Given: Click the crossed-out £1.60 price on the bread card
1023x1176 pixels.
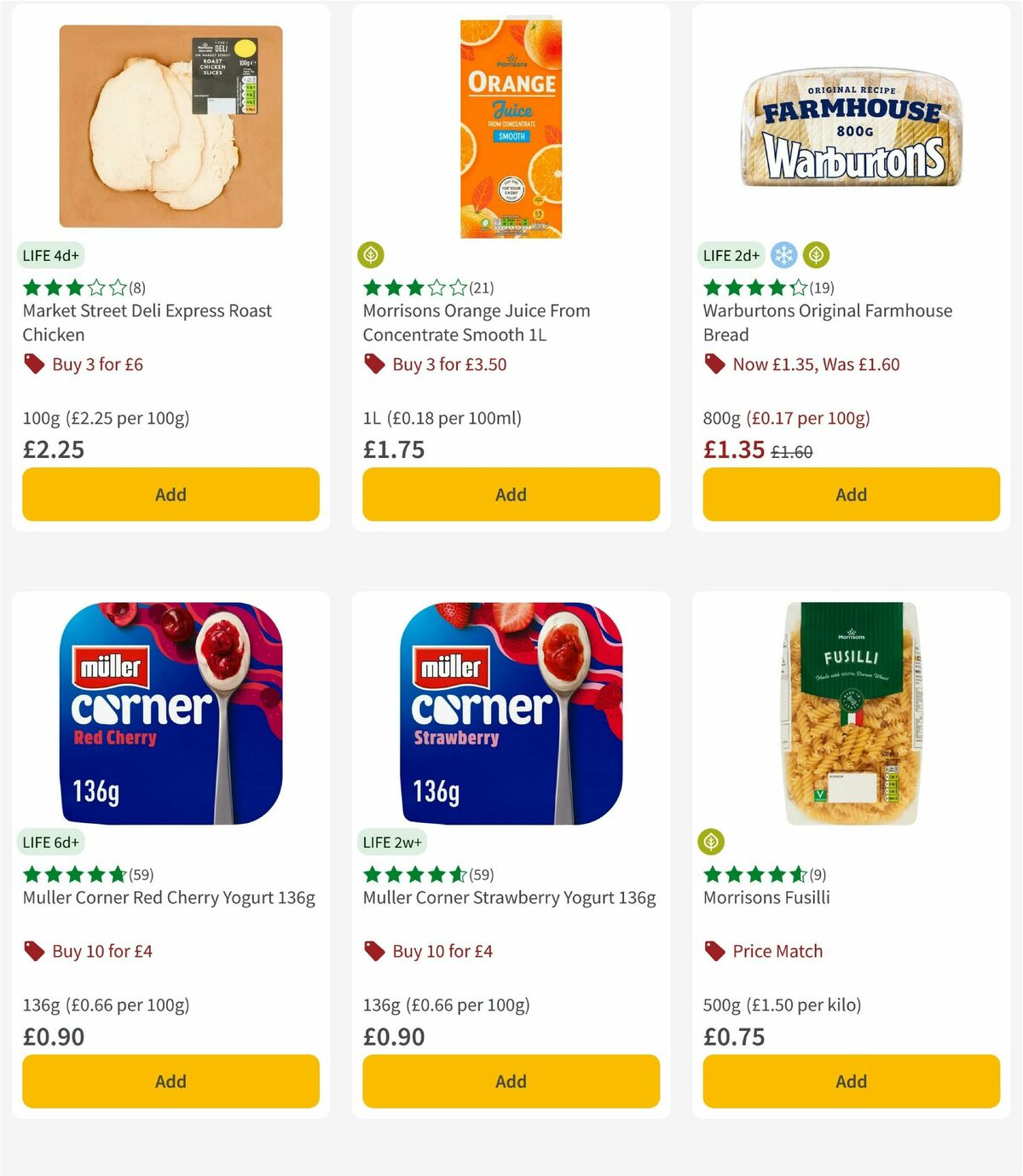Looking at the screenshot, I should point(793,449).
